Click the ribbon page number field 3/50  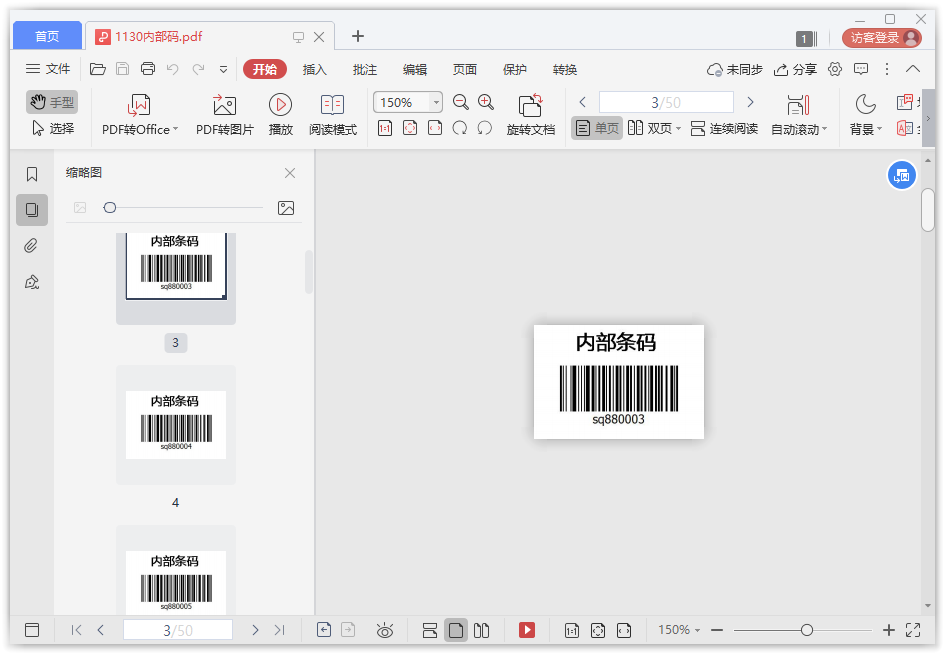(666, 102)
